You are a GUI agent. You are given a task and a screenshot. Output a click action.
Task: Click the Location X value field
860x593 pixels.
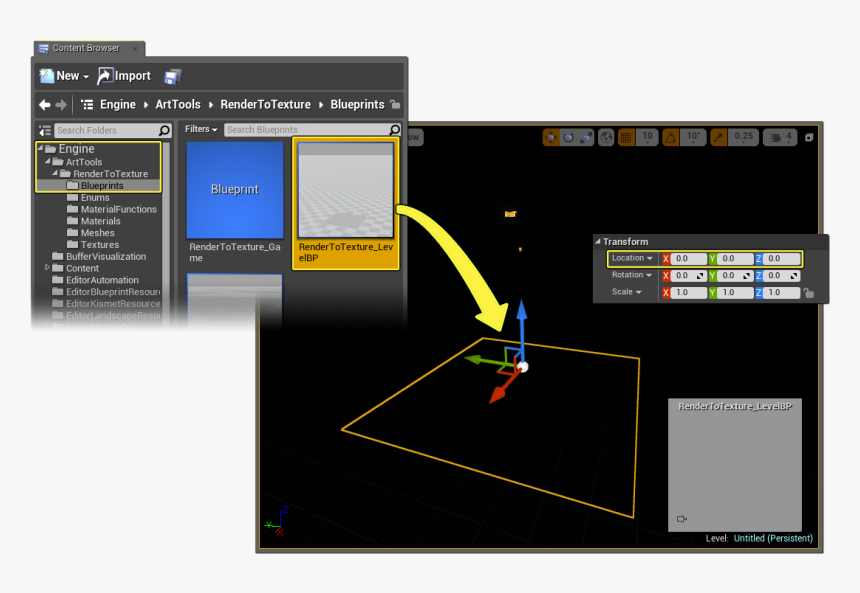(x=688, y=259)
